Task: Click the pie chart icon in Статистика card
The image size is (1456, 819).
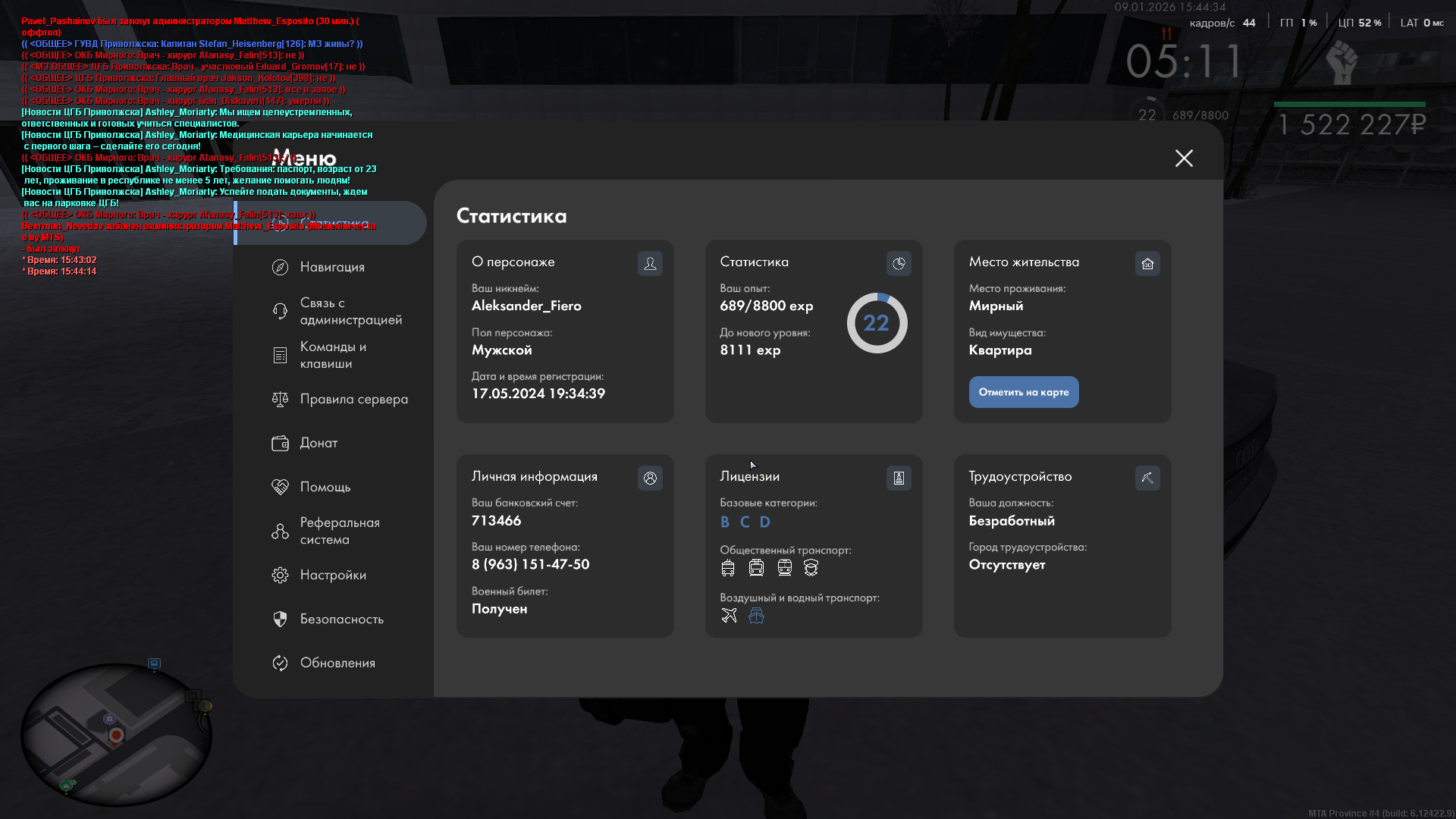Action: 899,264
